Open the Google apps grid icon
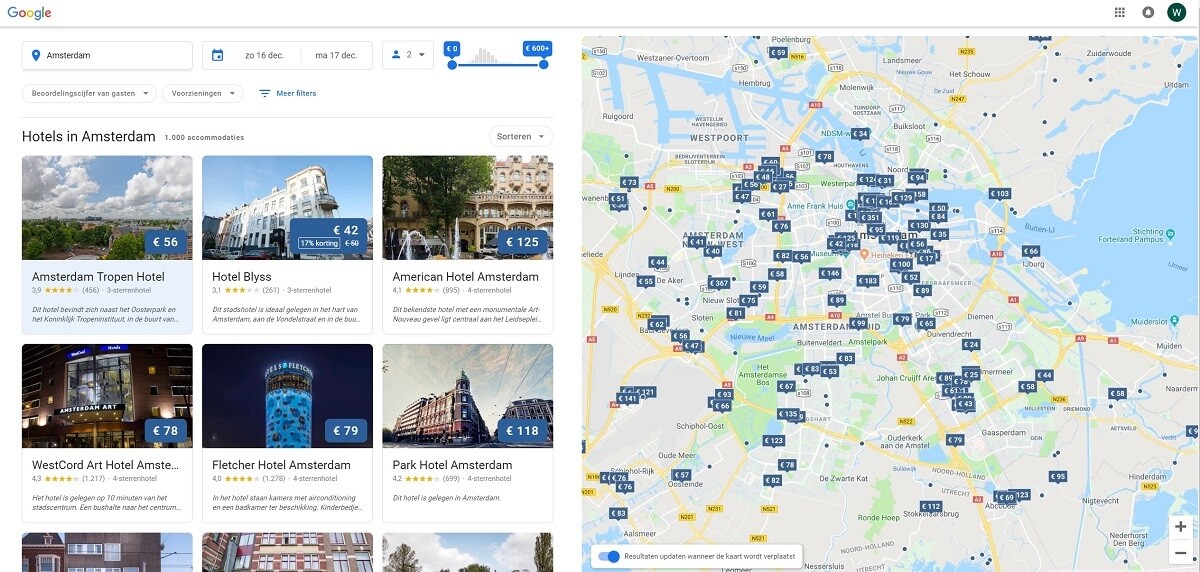The width and height of the screenshot is (1200, 572). point(1119,12)
